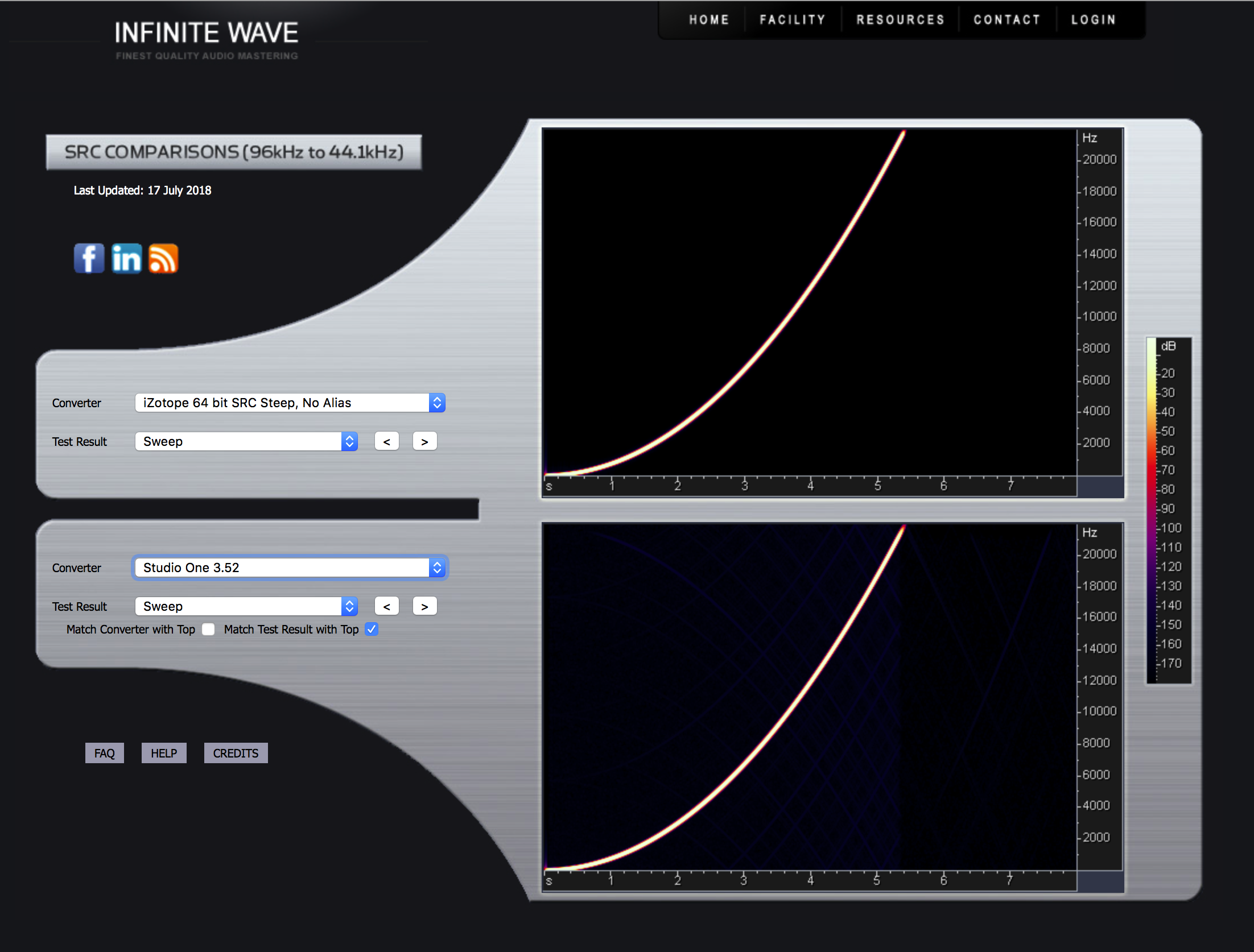Open the LinkedIn social icon

coord(126,259)
